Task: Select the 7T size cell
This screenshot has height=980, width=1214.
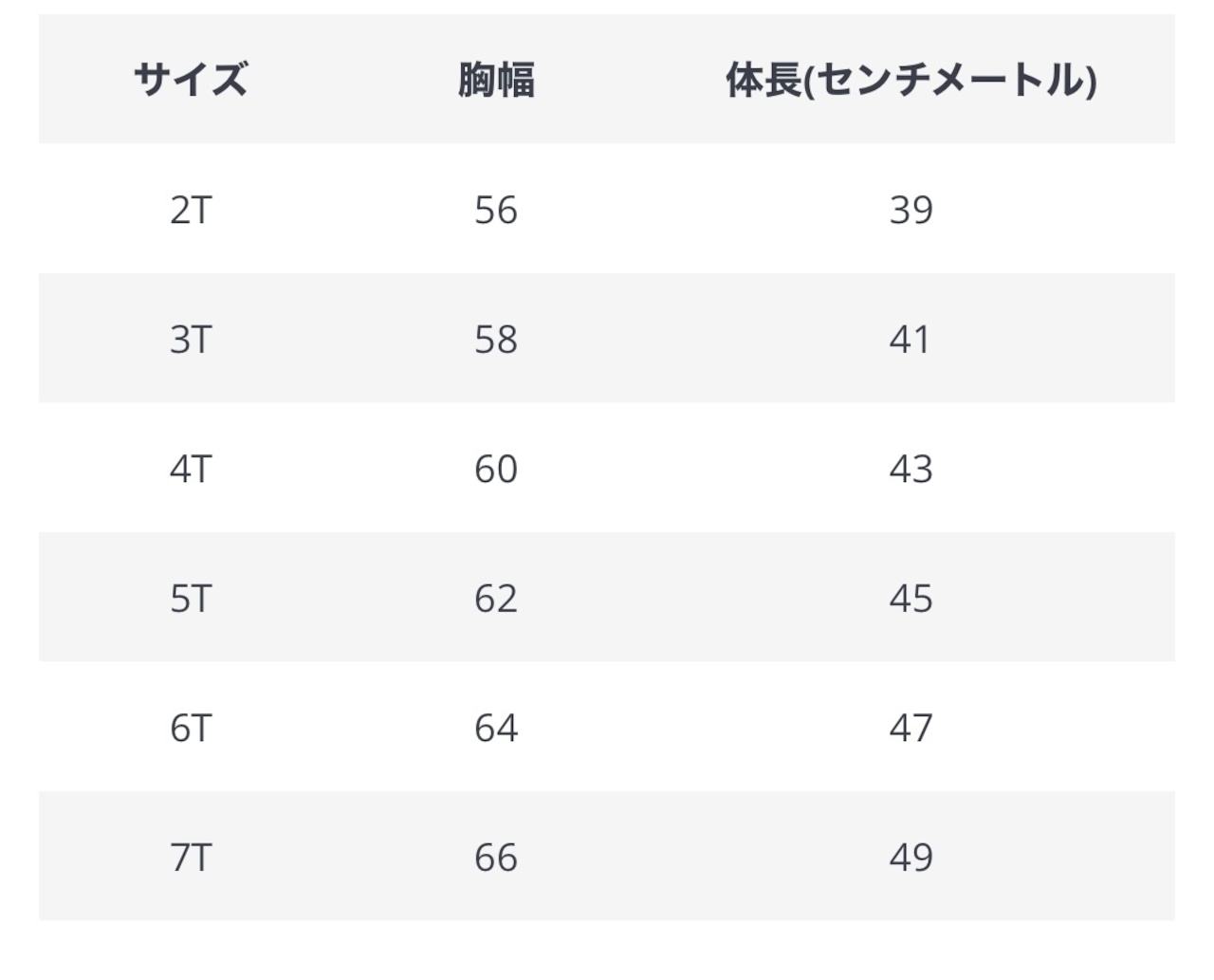Action: pyautogui.click(x=191, y=858)
